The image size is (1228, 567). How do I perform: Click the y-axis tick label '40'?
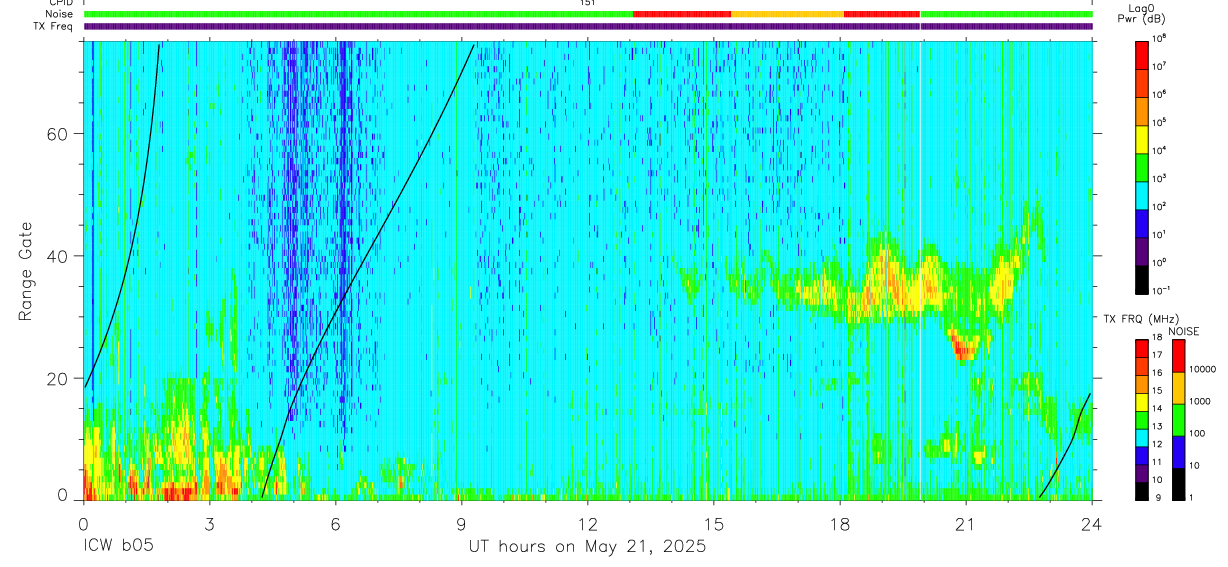57,256
